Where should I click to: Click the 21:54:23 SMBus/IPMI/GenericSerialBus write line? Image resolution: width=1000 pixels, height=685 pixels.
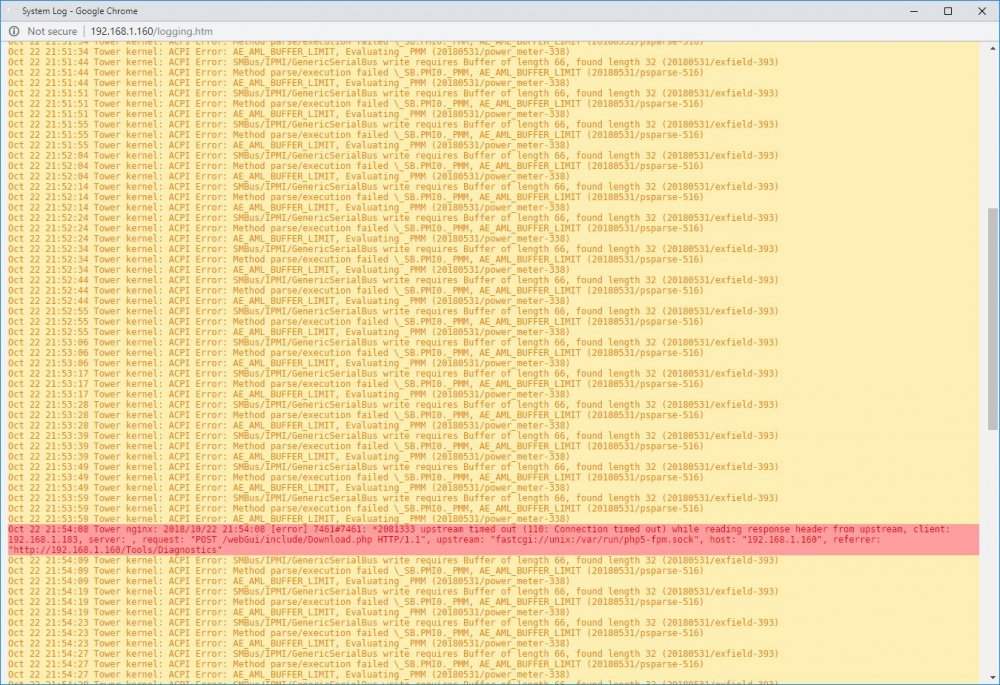coord(393,623)
